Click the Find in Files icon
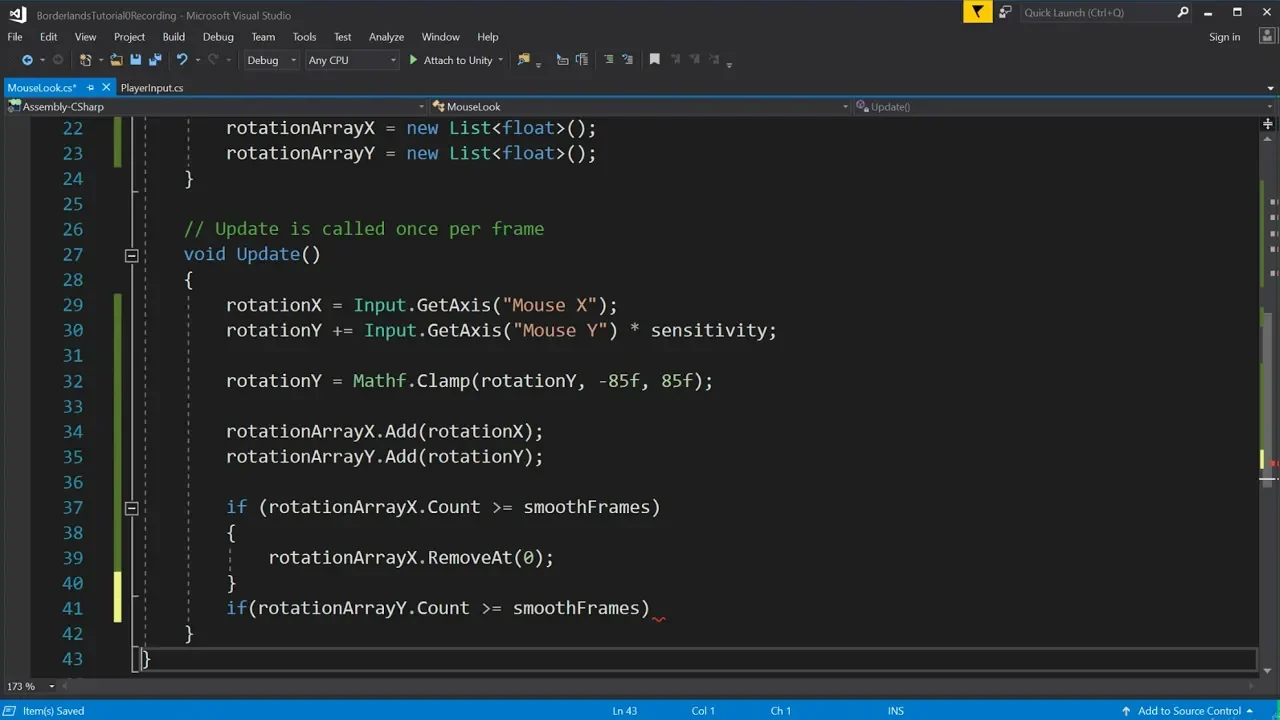Image resolution: width=1280 pixels, height=720 pixels. coord(522,60)
